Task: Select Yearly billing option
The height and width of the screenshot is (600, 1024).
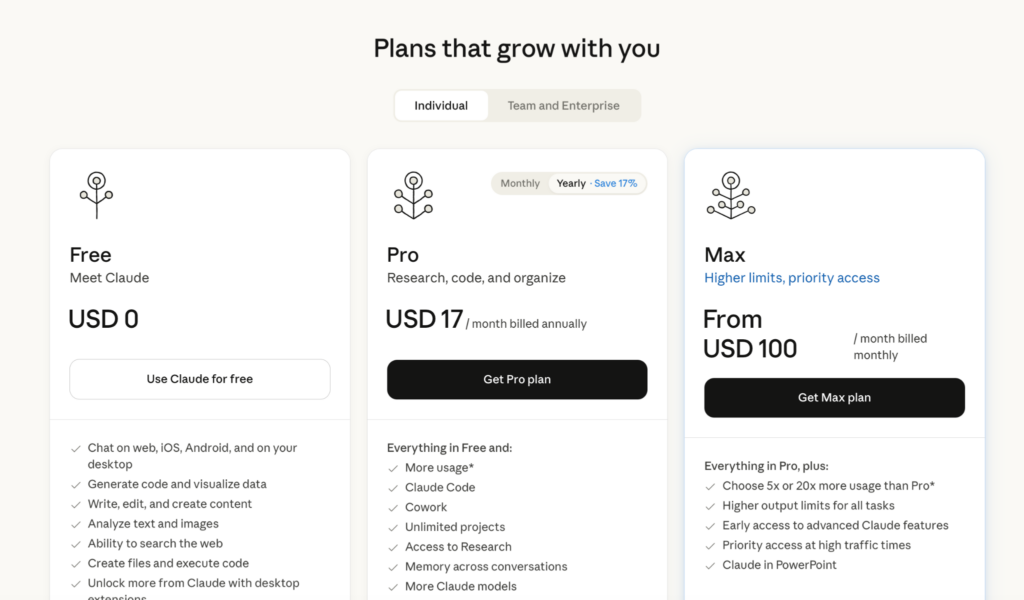Action: pos(571,184)
